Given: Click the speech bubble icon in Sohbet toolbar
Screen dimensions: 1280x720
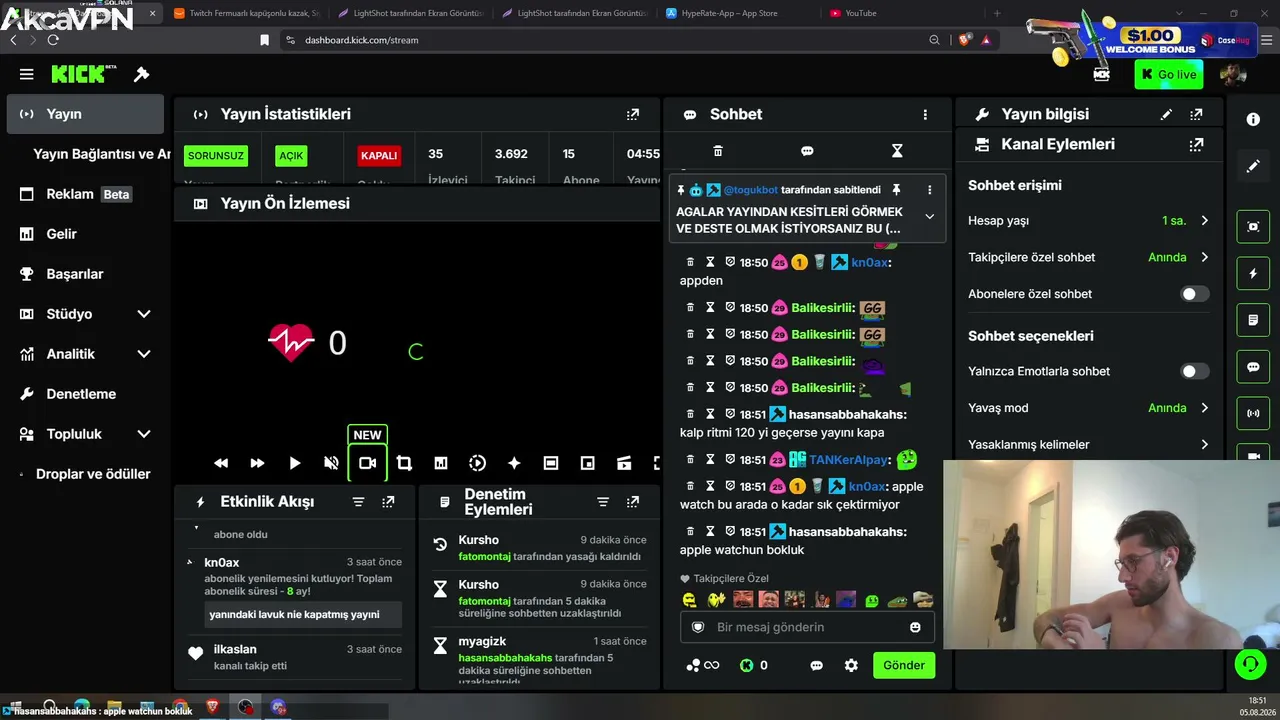Looking at the screenshot, I should tap(807, 151).
